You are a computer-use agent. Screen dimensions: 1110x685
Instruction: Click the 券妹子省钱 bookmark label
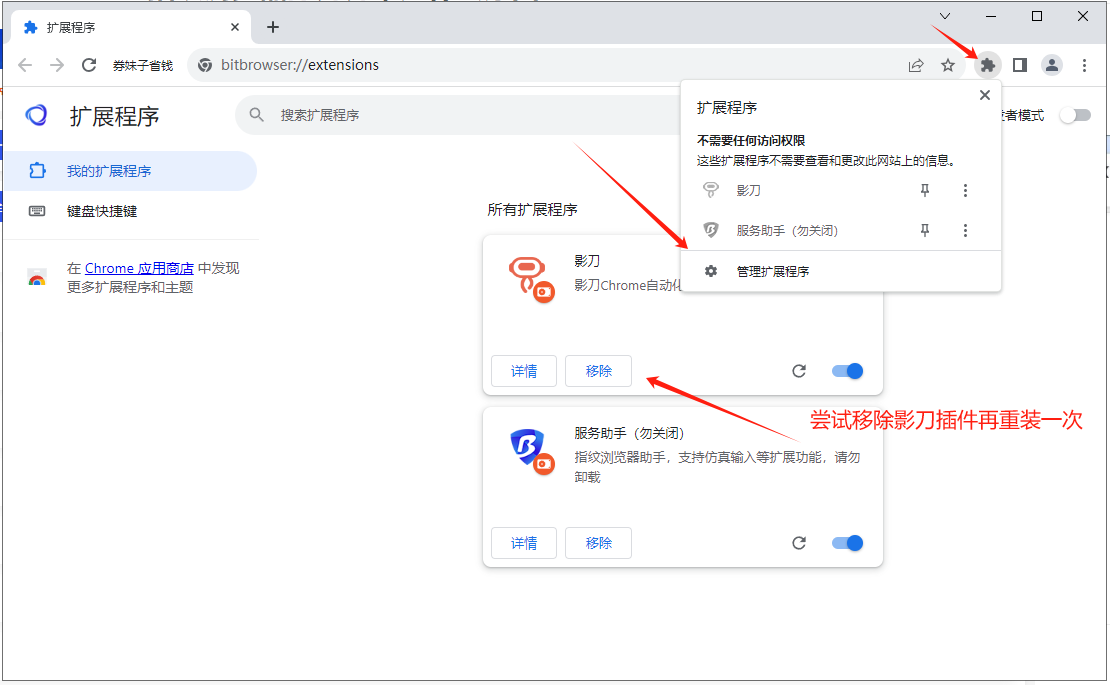click(142, 65)
